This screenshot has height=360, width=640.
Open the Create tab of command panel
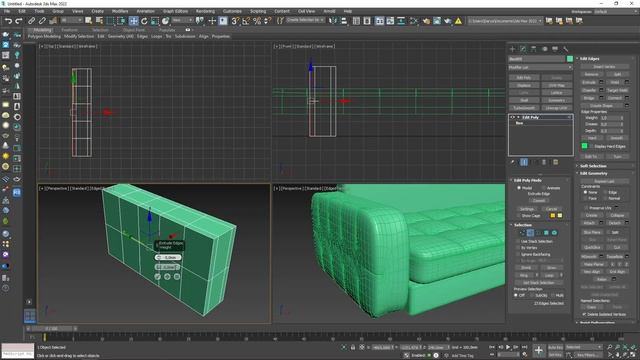(x=512, y=49)
